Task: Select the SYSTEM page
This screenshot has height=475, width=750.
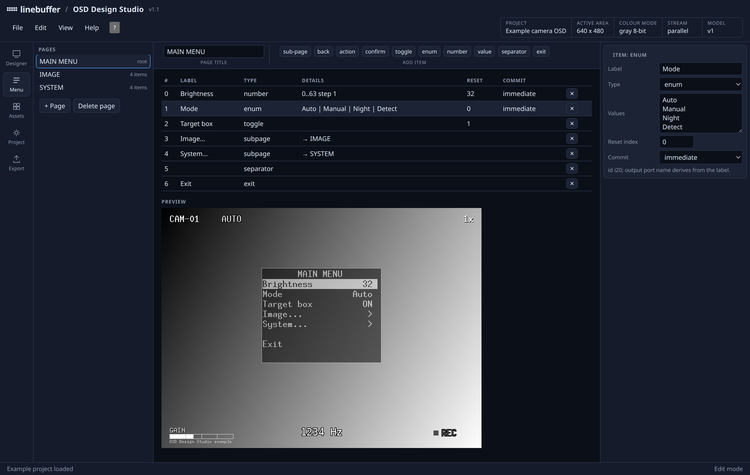Action: tap(93, 88)
